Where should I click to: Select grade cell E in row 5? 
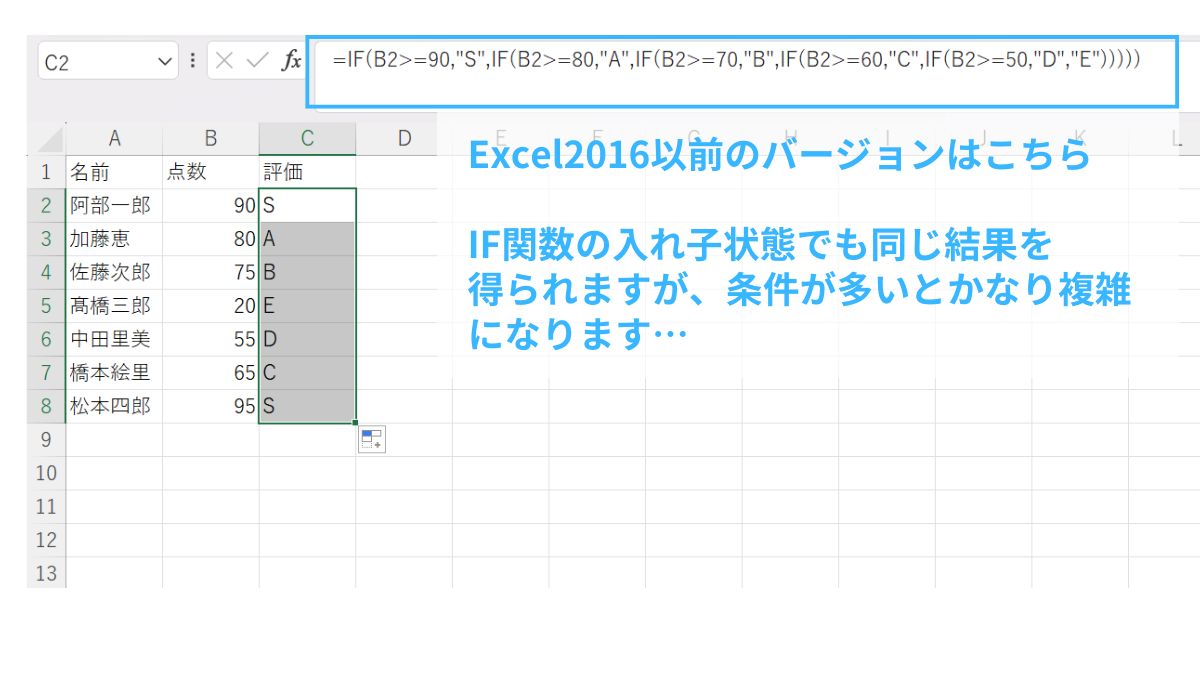pos(307,306)
